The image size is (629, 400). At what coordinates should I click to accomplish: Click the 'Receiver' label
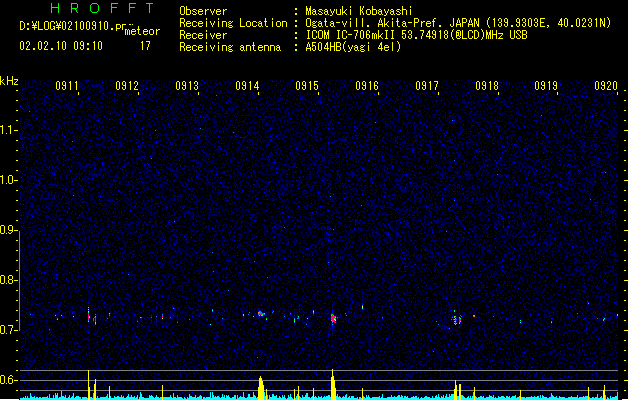pyautogui.click(x=203, y=35)
